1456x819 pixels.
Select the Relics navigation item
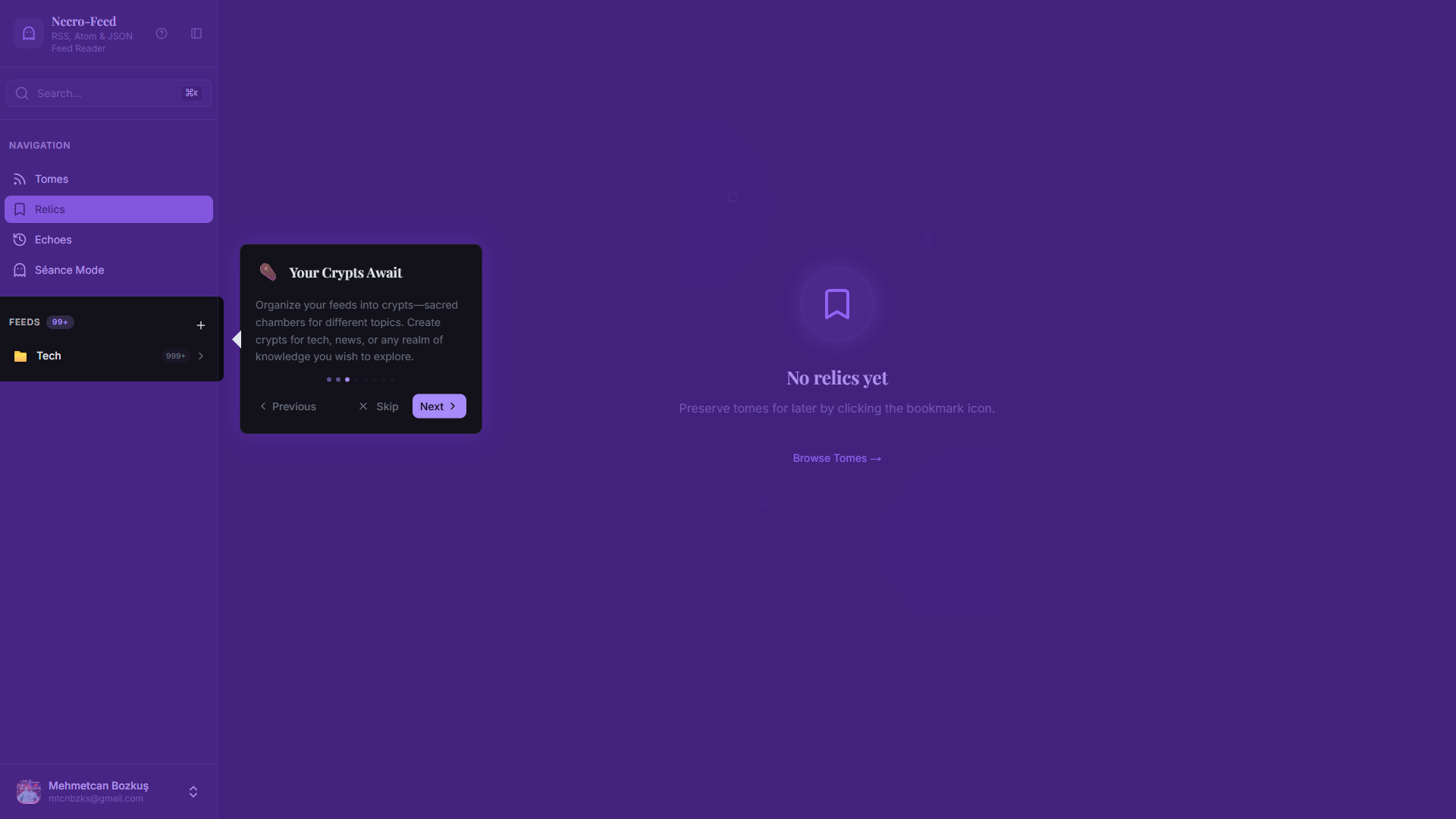[108, 209]
